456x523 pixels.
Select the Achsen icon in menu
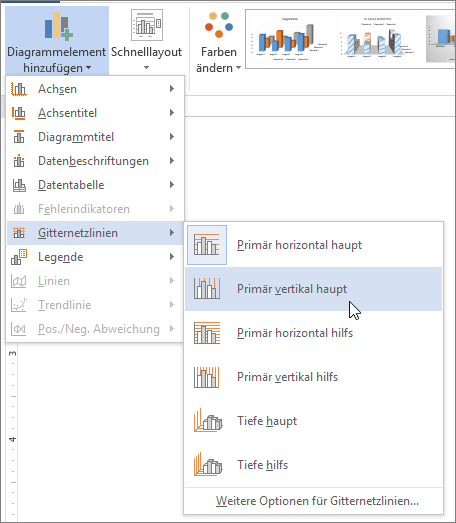coord(19,89)
